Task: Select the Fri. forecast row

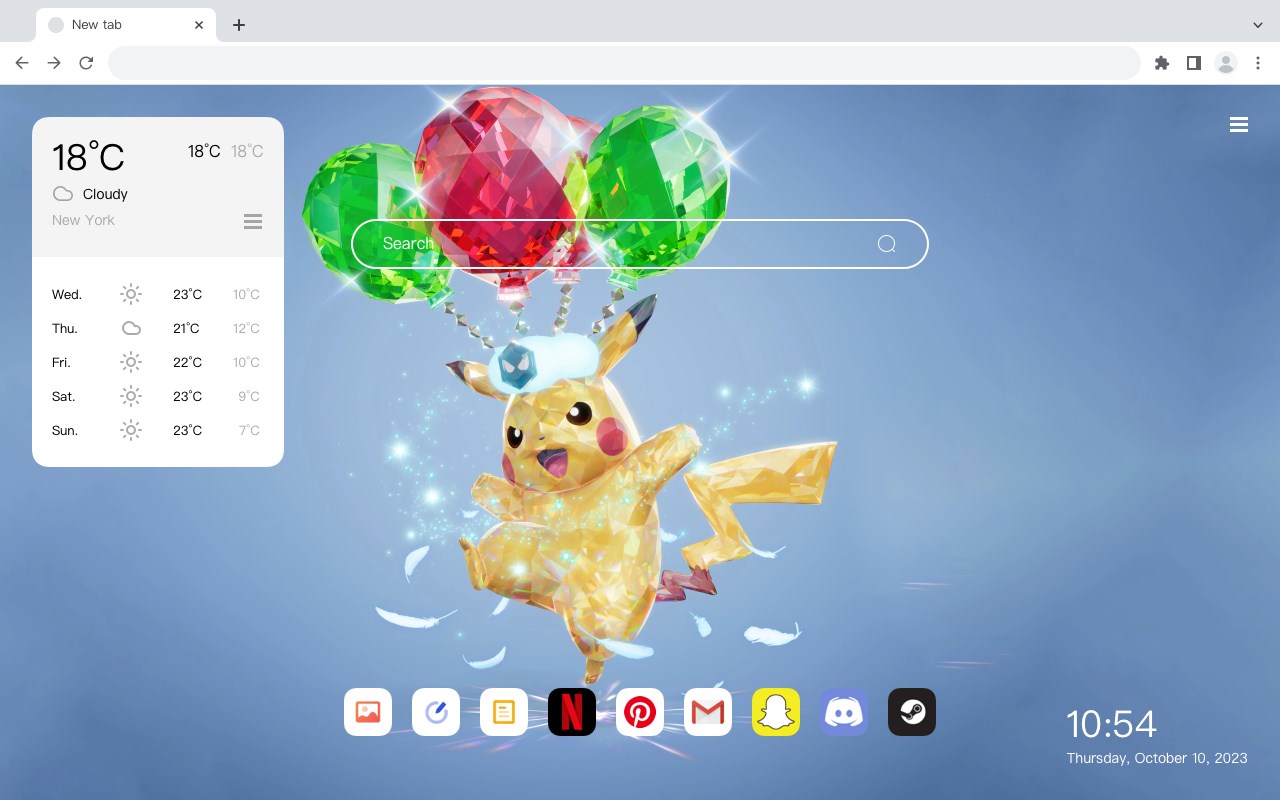Action: [158, 362]
